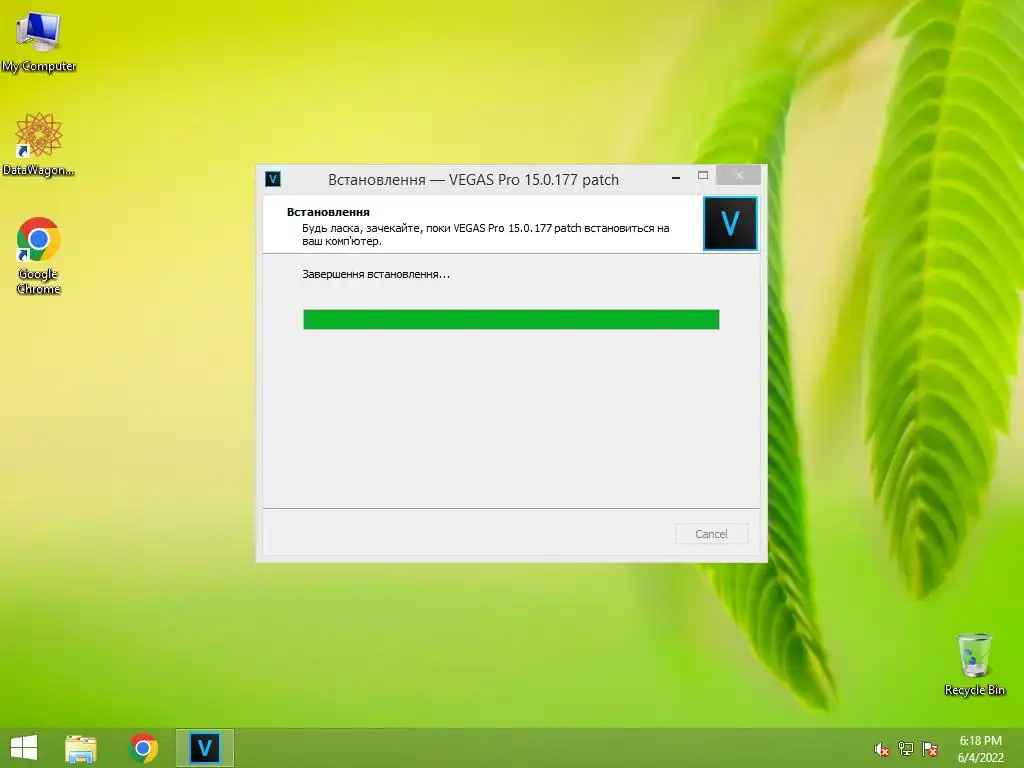Click the large VEGAS logo in installer header

730,223
